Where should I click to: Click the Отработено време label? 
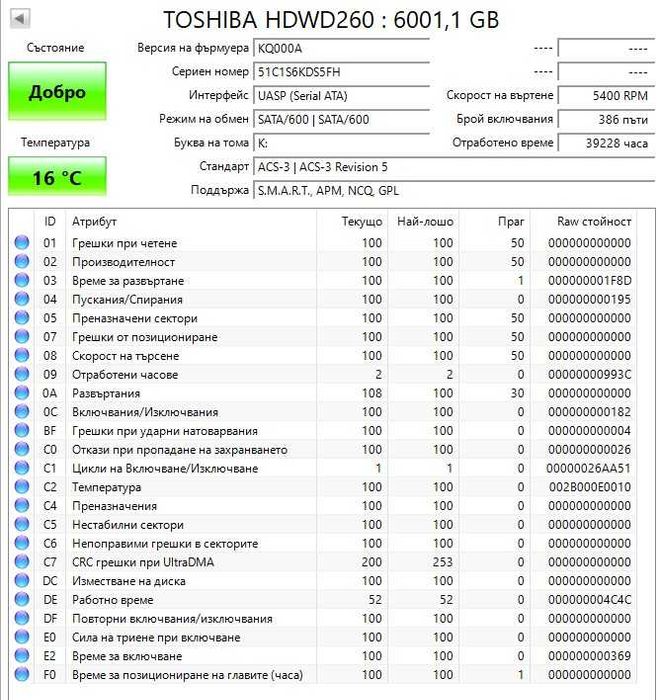(x=503, y=143)
